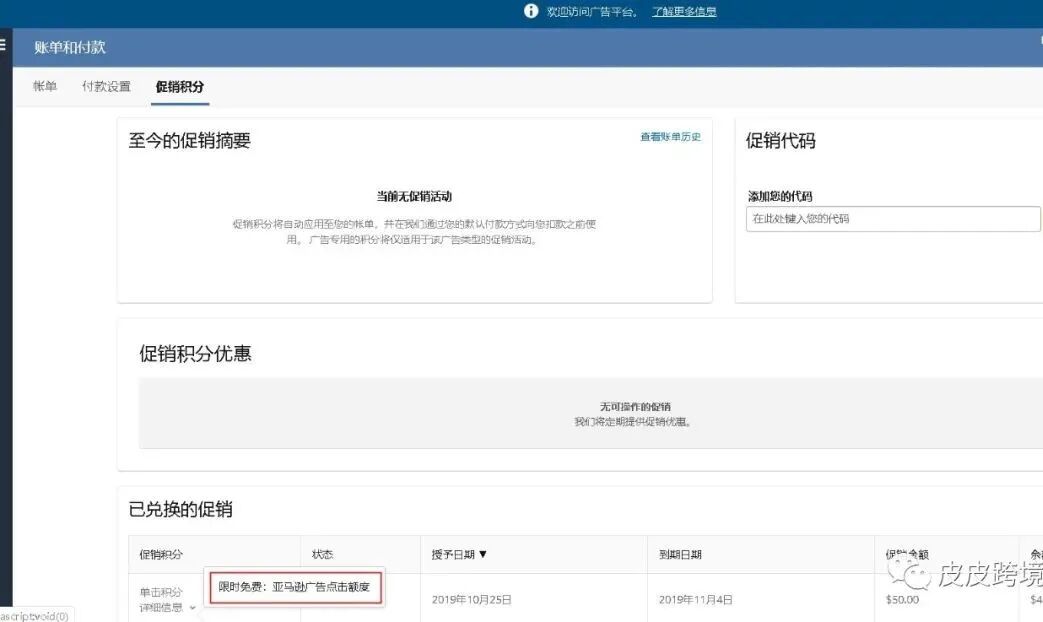Click the 限时免费 promotion tooltip

pyautogui.click(x=294, y=588)
